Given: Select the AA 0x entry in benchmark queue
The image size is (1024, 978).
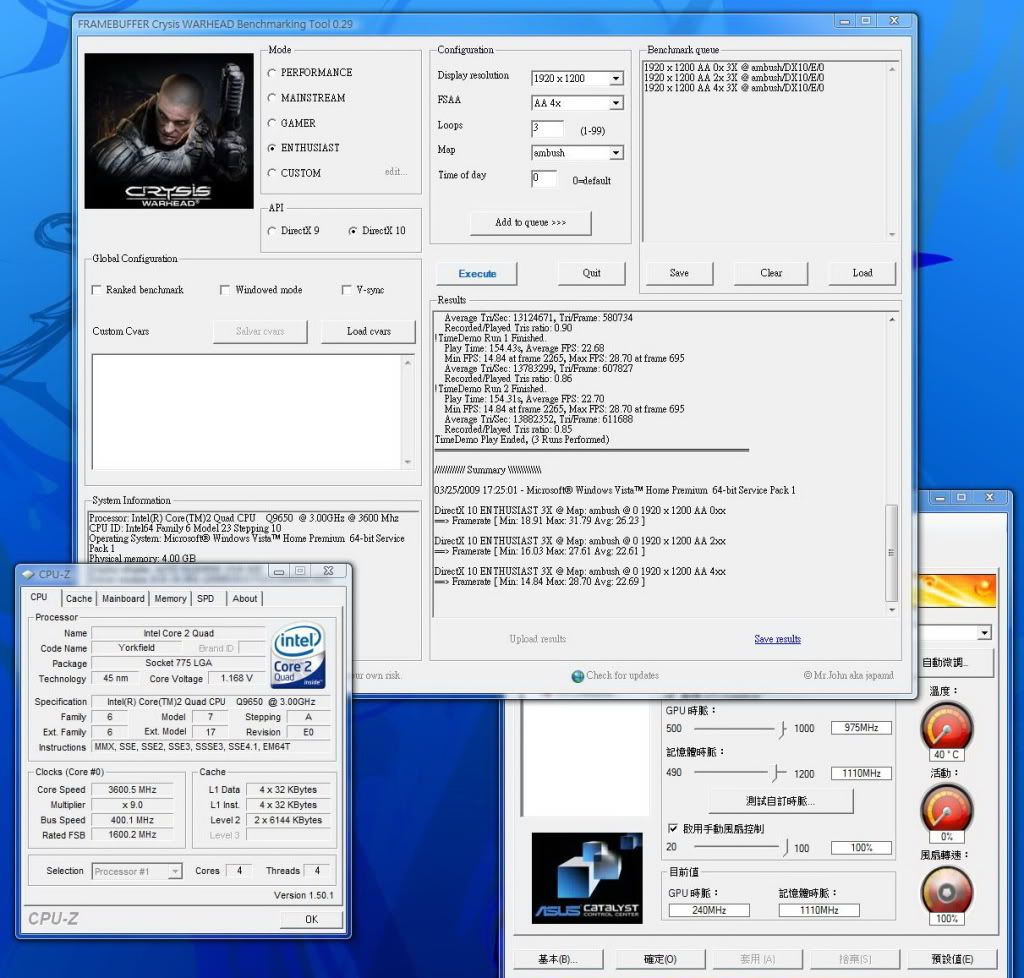Looking at the screenshot, I should [x=734, y=67].
